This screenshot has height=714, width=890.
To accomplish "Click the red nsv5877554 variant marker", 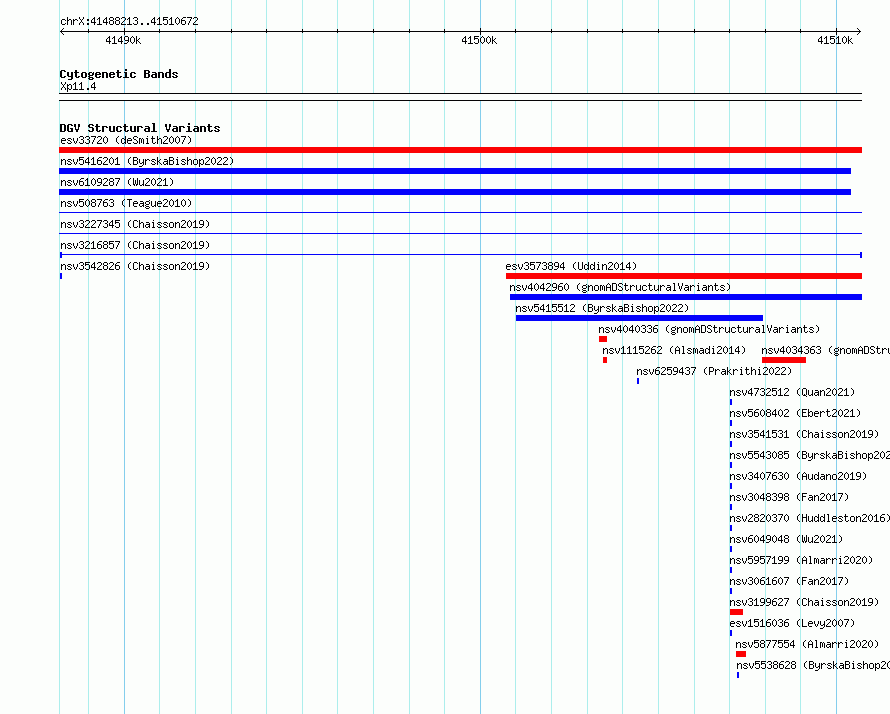I will click(x=741, y=654).
